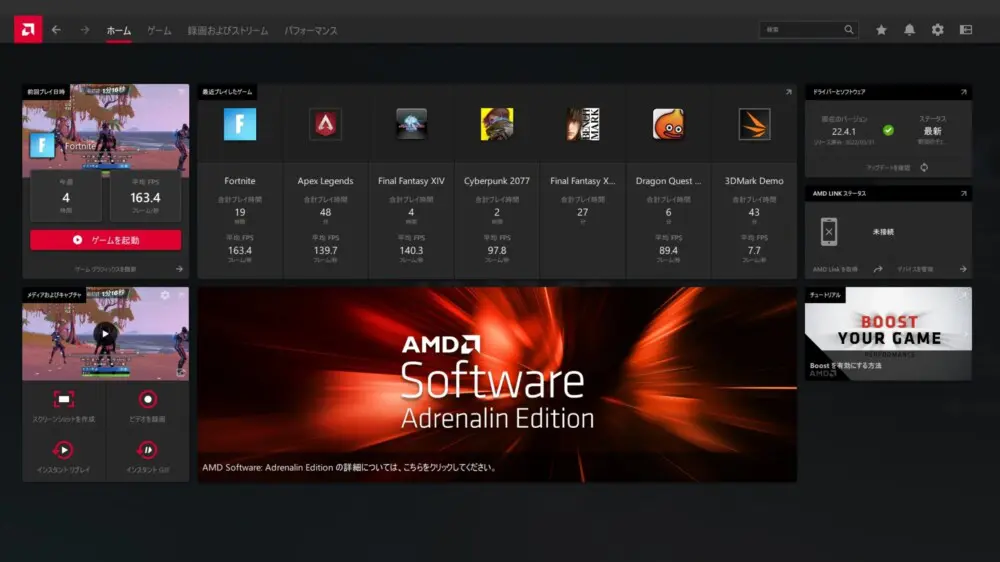Click the Adrenalin Edition details link text
Screen dimensions: 1000x562
(x=349, y=468)
